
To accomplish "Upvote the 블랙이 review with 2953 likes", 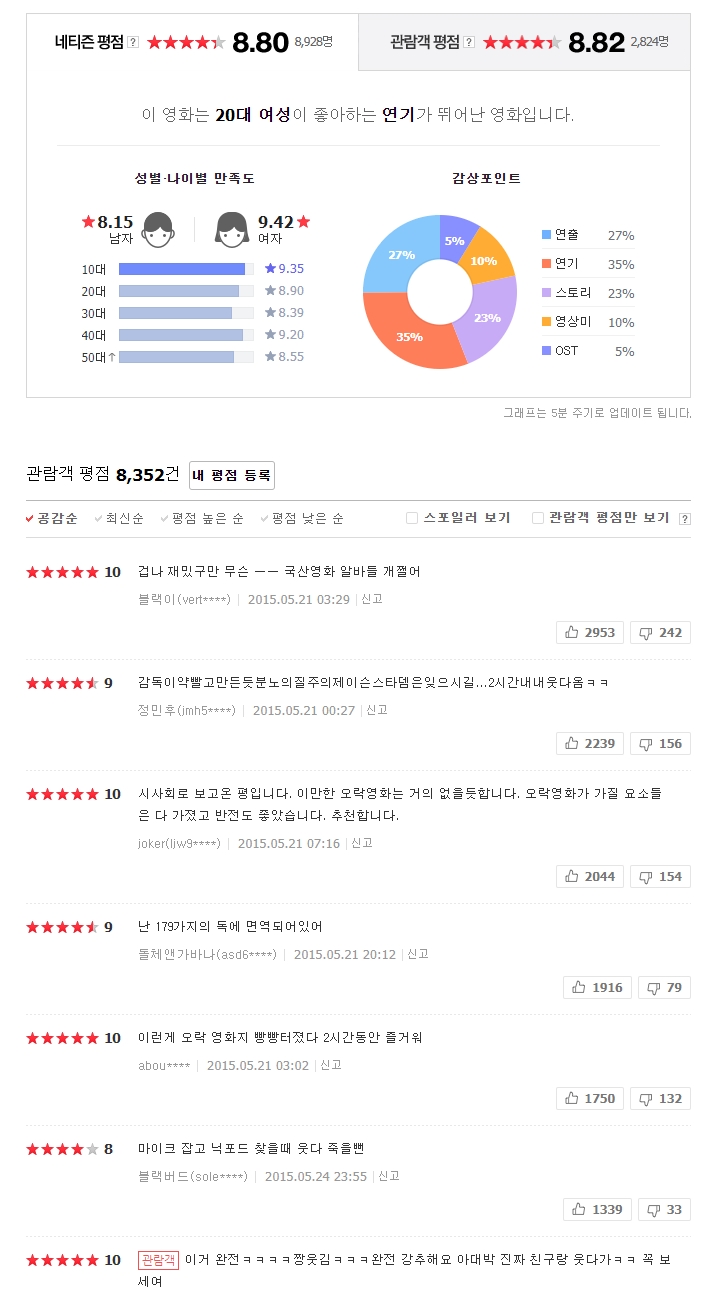I will 590,632.
